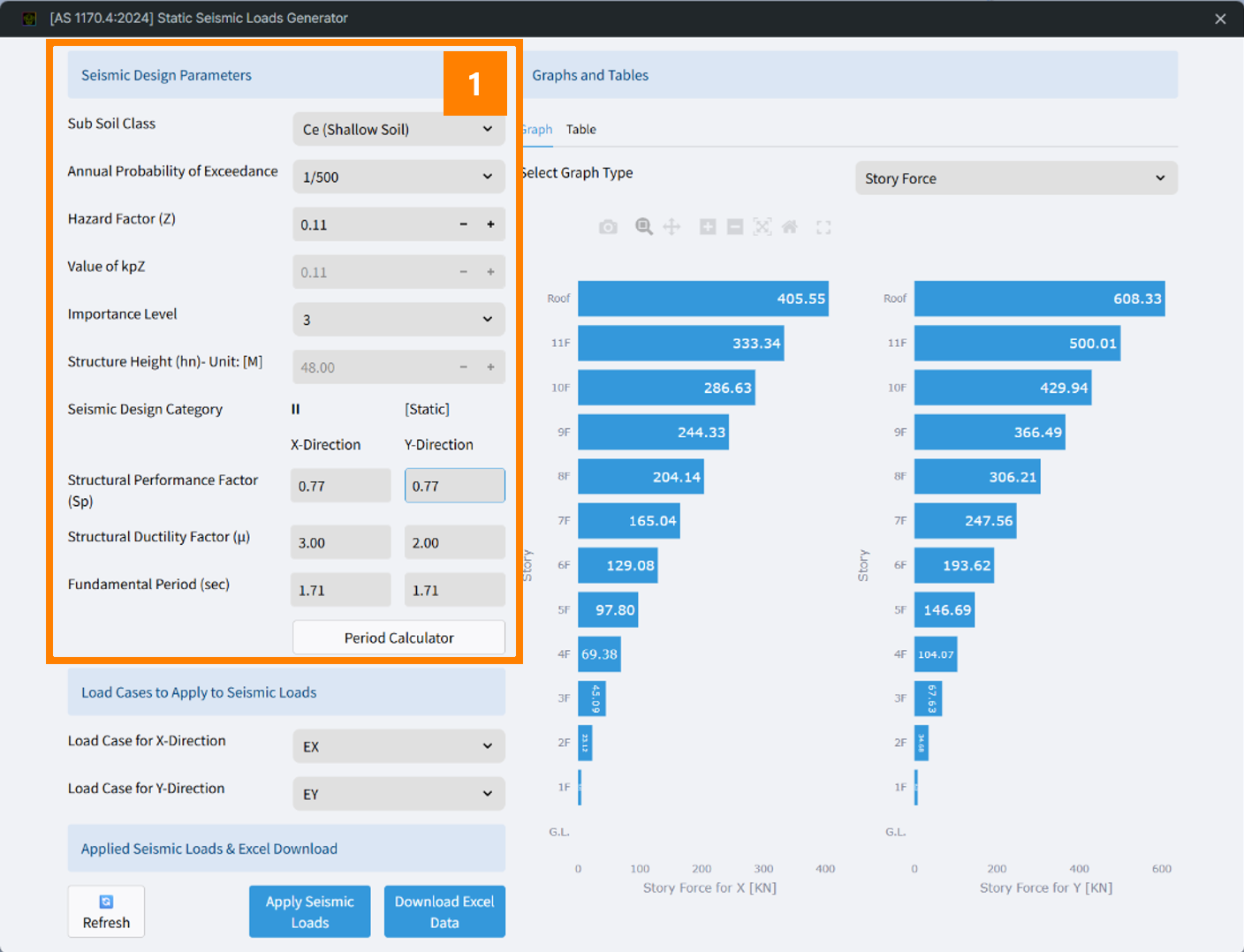1244x952 pixels.
Task: Click the Autoscale icon in the graph toolbar
Action: coord(762,227)
